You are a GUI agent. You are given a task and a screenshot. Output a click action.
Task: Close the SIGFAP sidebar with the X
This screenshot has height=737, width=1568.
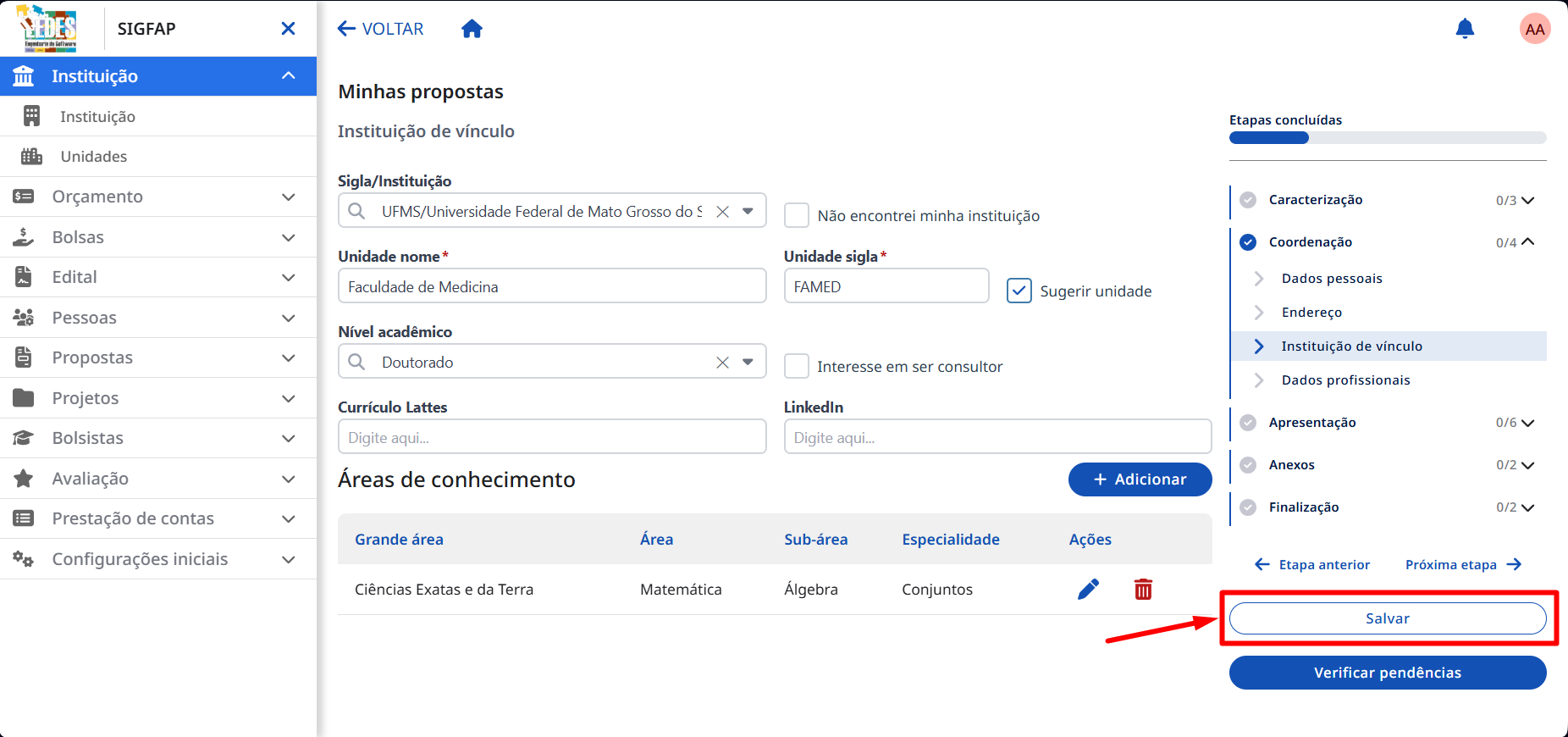coord(288,29)
